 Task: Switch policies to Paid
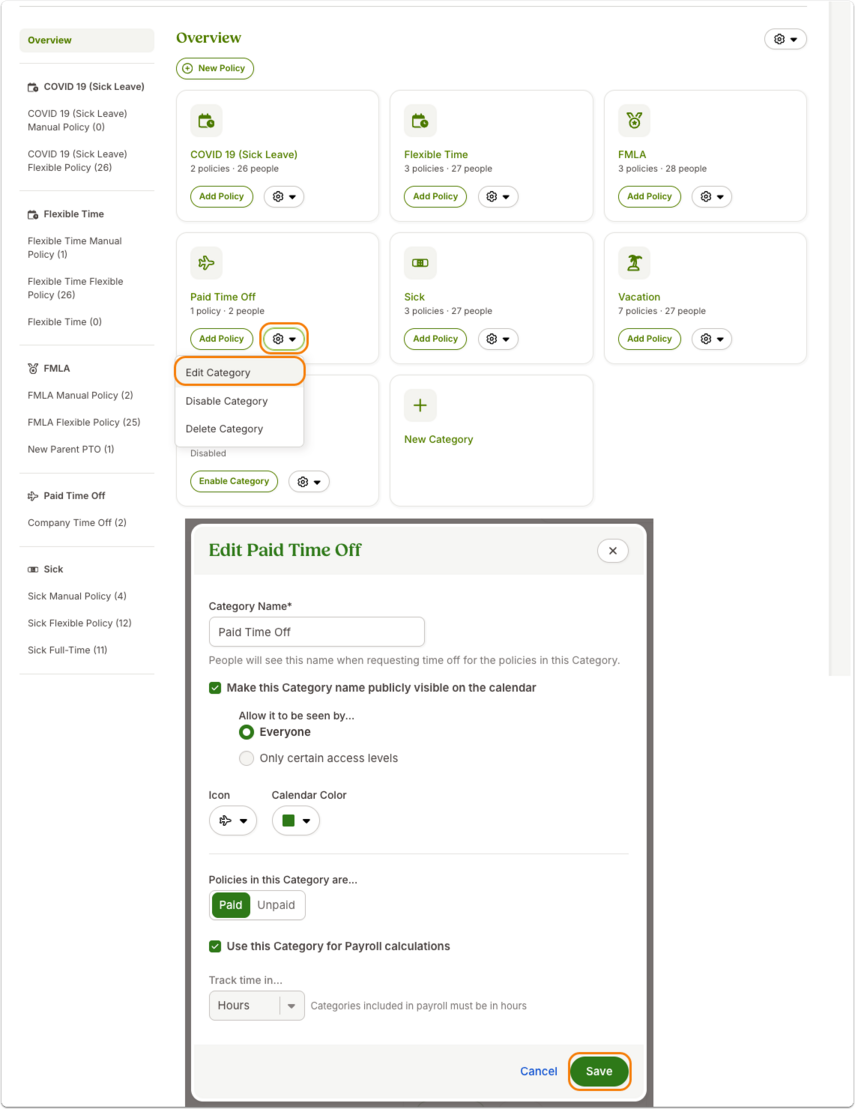point(231,905)
